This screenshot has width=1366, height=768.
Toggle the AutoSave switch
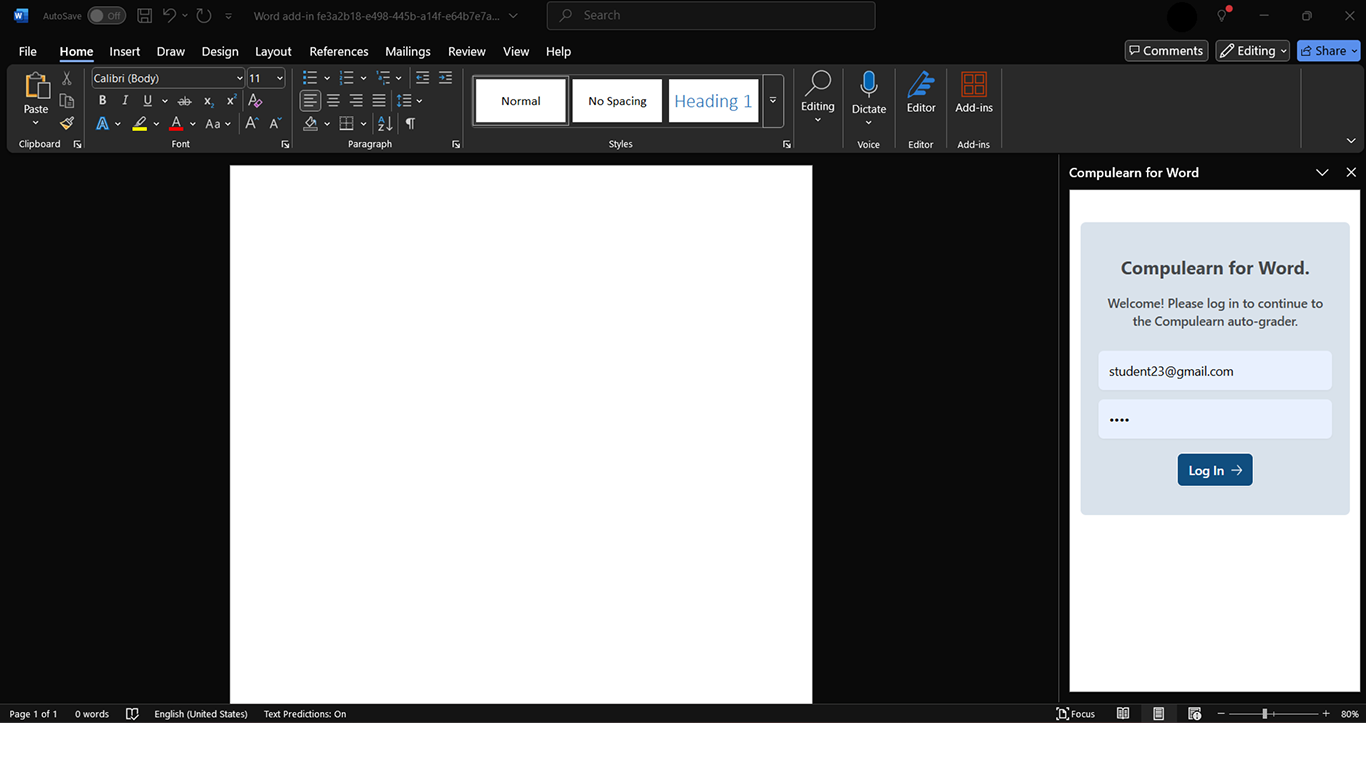pos(106,16)
